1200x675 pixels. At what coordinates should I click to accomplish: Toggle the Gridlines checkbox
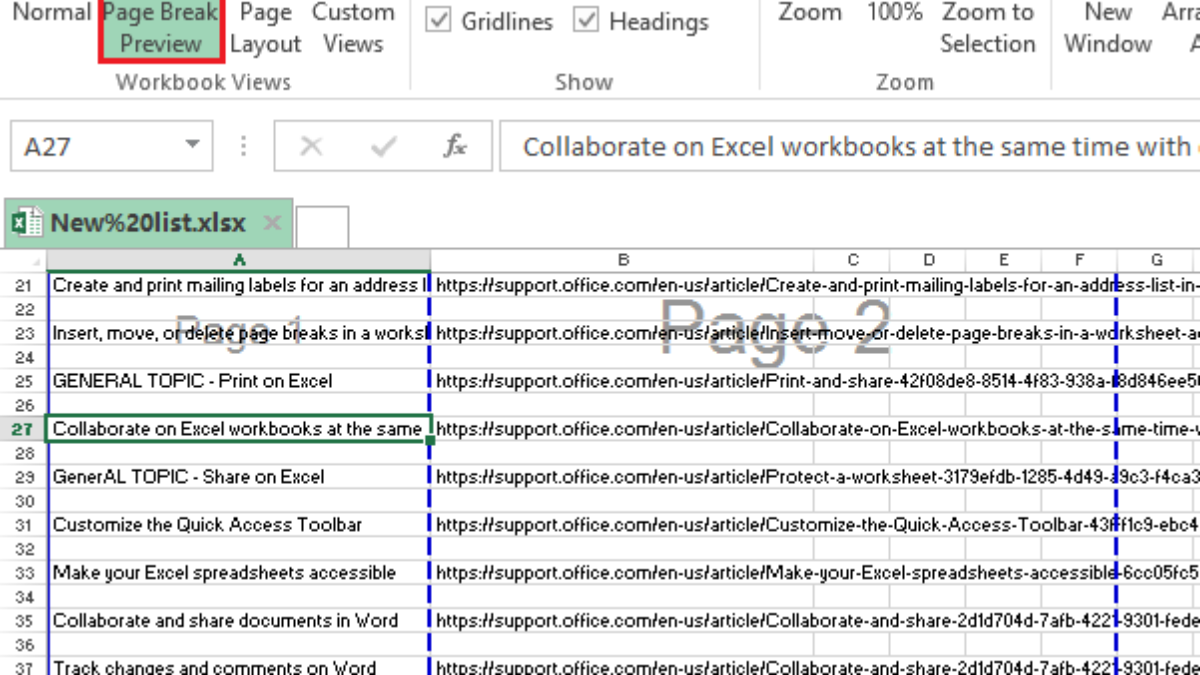click(x=438, y=21)
